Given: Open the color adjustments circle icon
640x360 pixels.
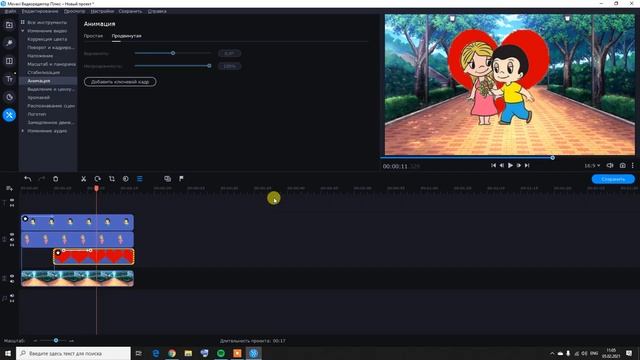Looking at the screenshot, I should click(x=126, y=179).
